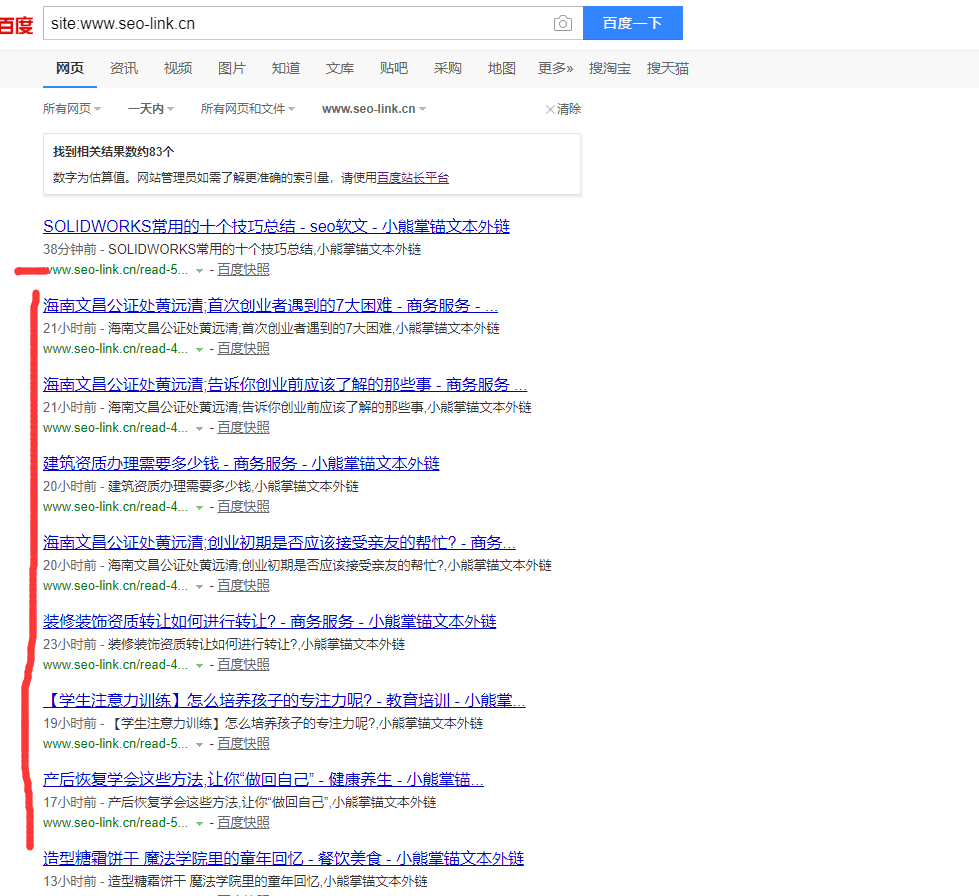Click the camera image search icon
The image size is (979, 896).
563,23
